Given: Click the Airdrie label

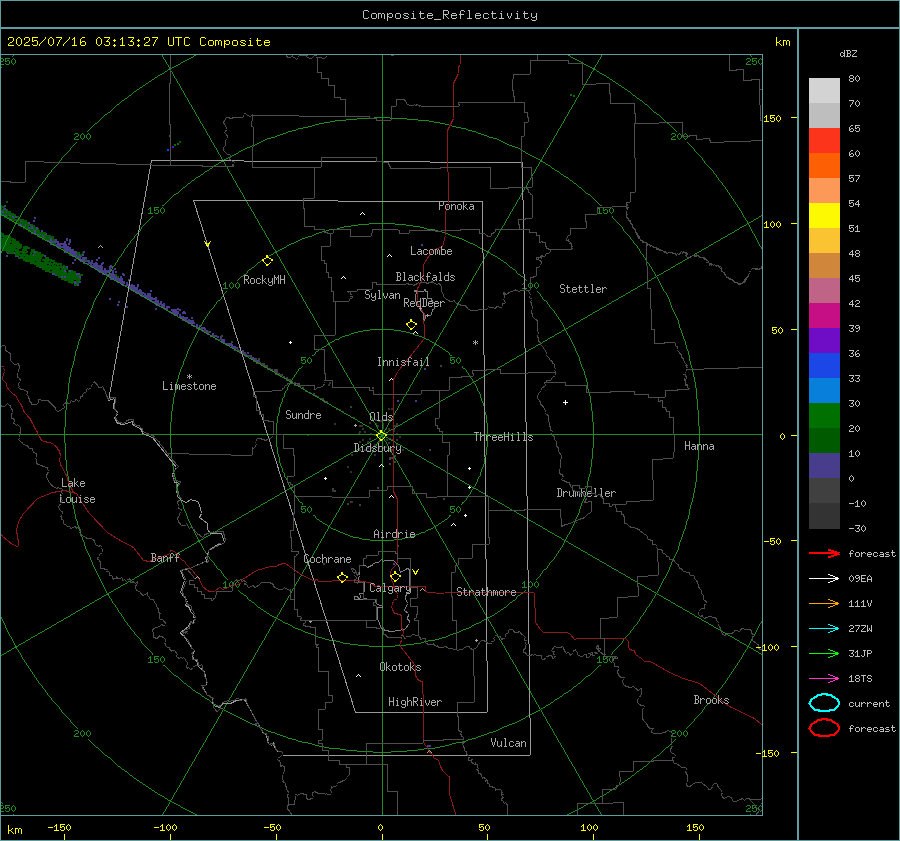Looking at the screenshot, I should tap(394, 534).
